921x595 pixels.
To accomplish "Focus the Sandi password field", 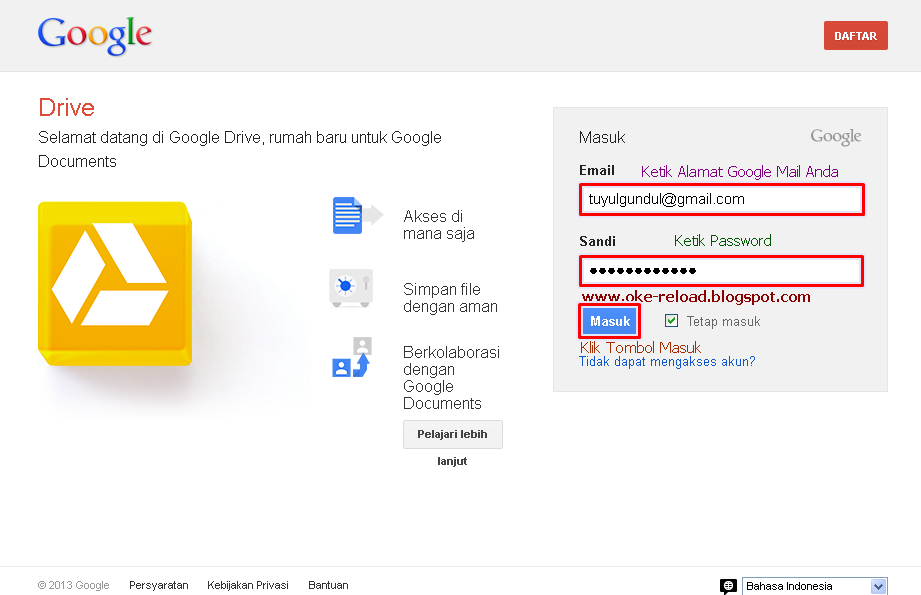I will click(722, 271).
